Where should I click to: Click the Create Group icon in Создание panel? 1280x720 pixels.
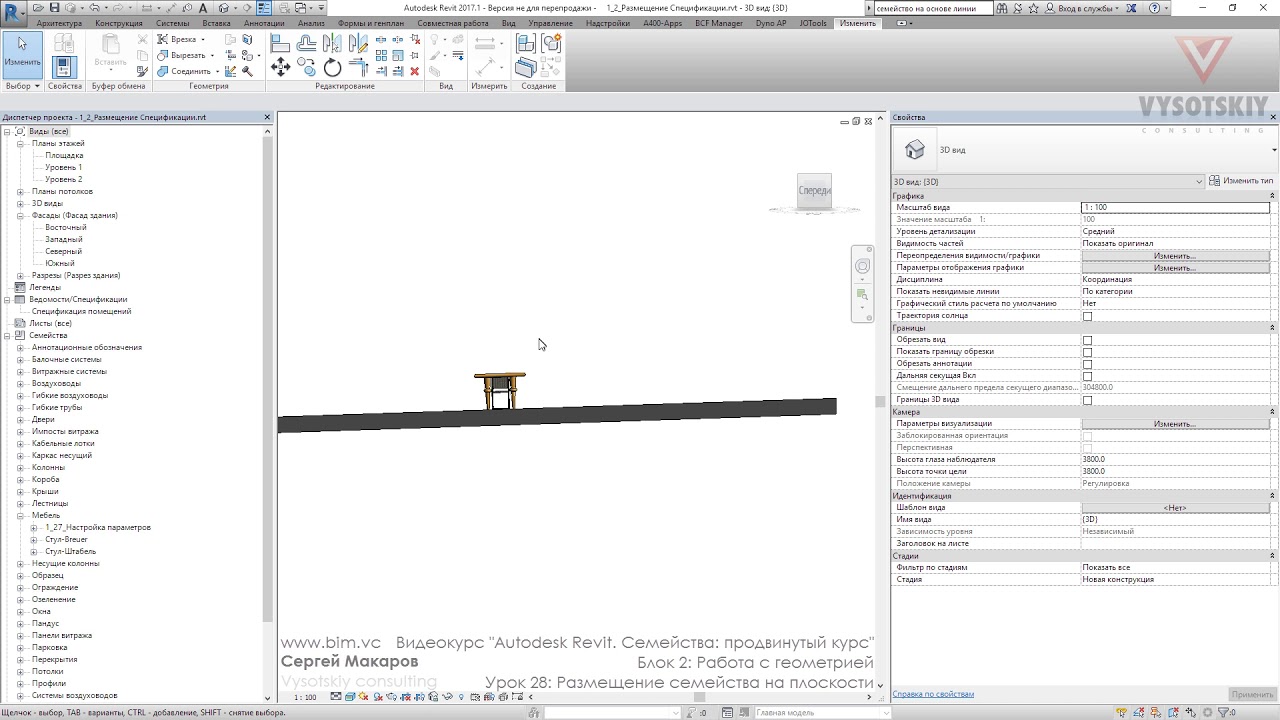[550, 43]
